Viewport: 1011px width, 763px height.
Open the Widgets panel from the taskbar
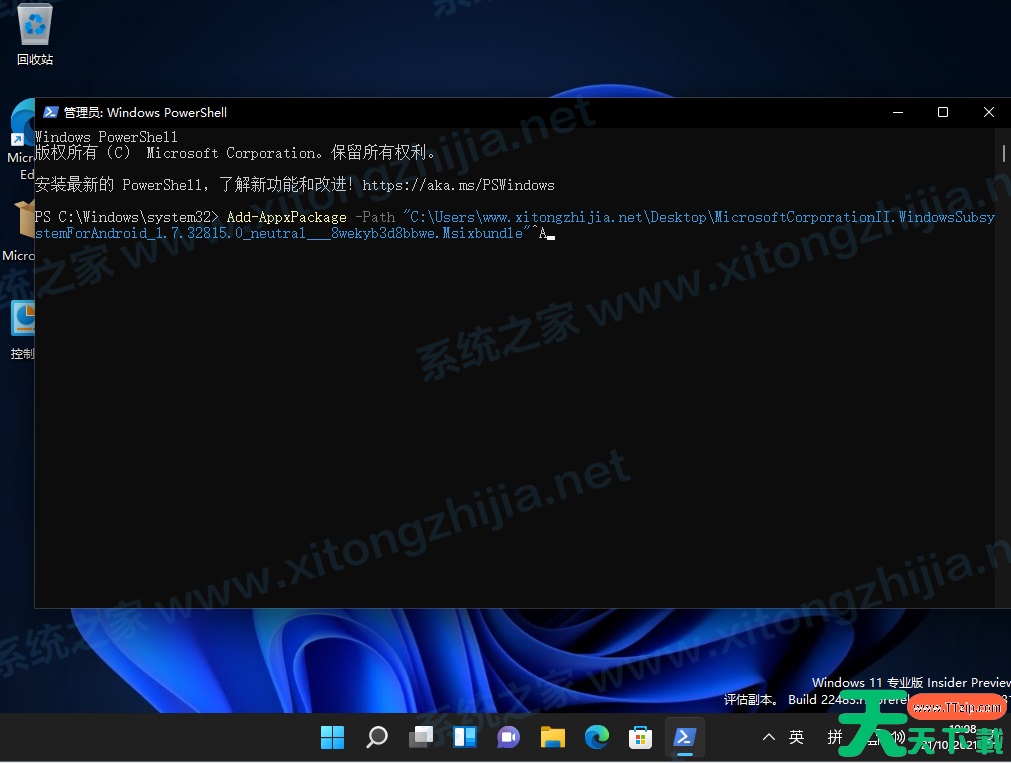pyautogui.click(x=464, y=737)
